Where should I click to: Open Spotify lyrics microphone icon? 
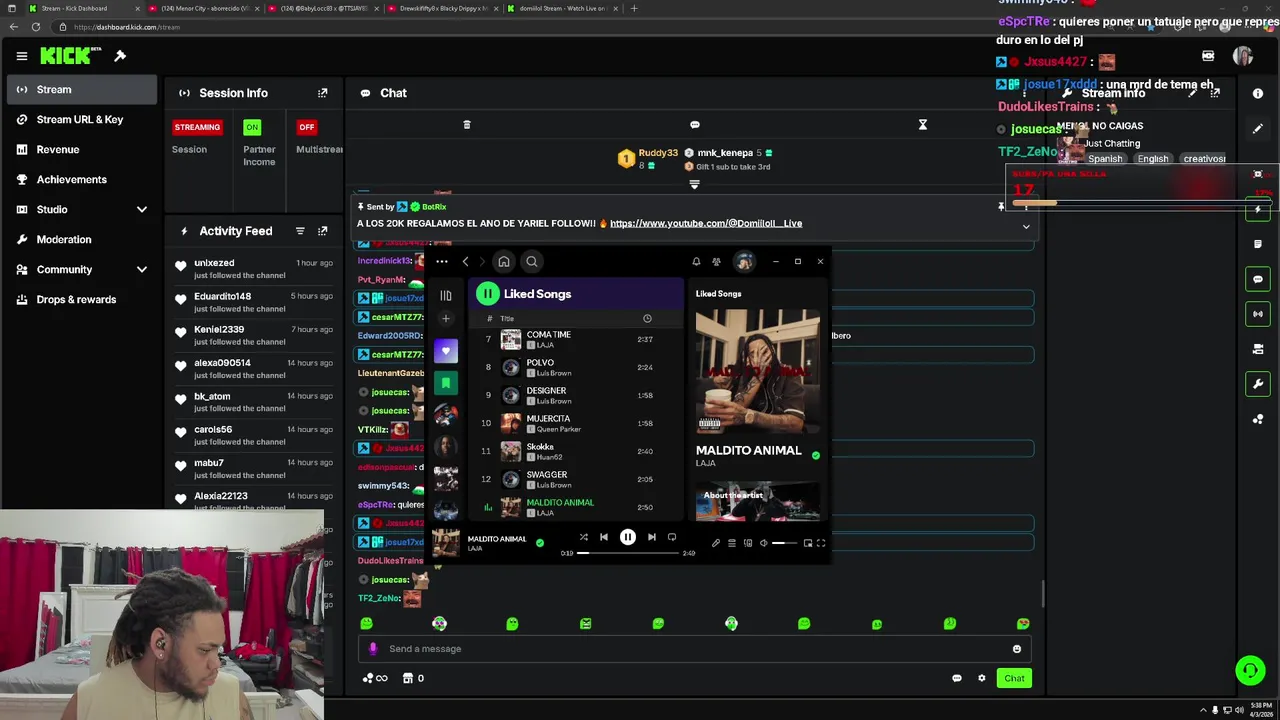[x=715, y=543]
